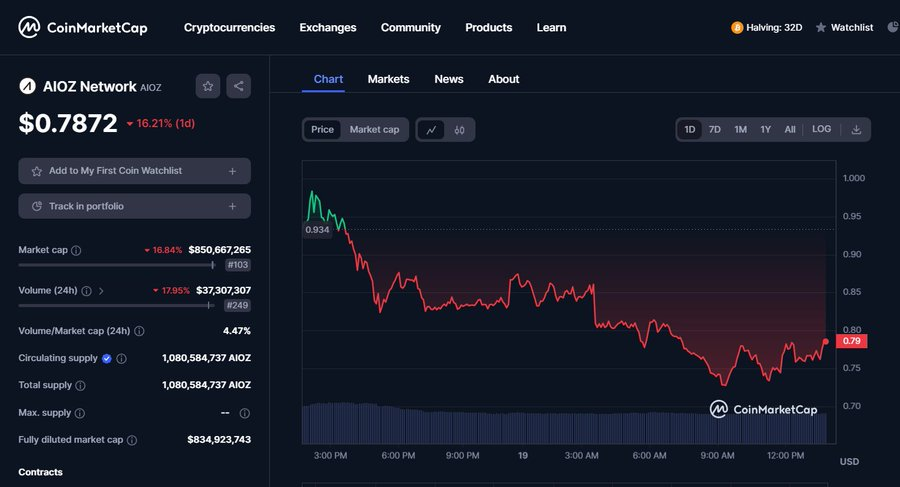
Task: Switch to the Markets tab
Action: (388, 79)
